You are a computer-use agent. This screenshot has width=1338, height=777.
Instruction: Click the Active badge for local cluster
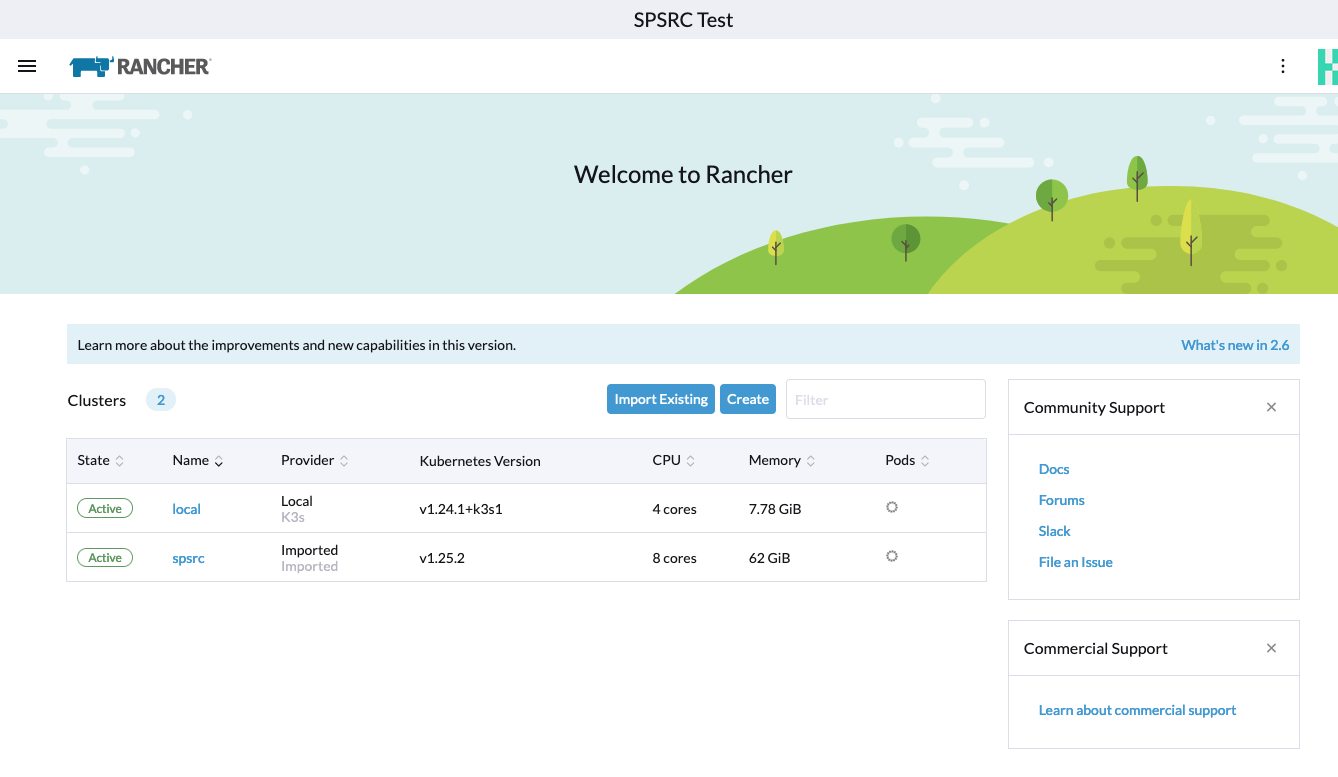(105, 508)
